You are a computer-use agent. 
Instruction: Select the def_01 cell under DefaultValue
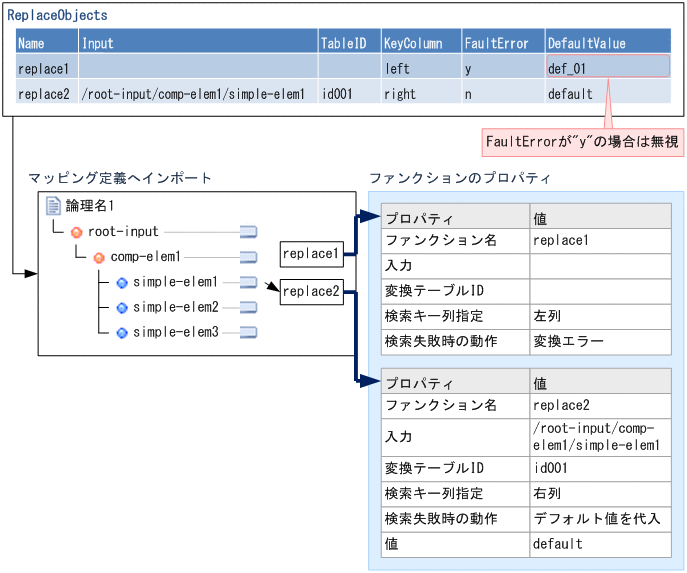click(607, 68)
